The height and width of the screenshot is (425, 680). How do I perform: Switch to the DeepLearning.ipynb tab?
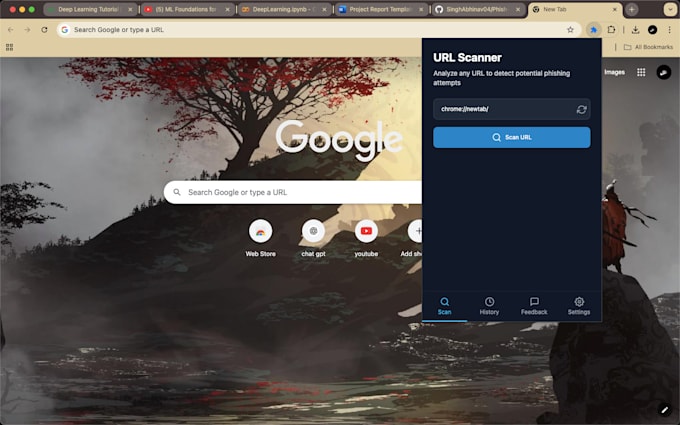(x=285, y=9)
